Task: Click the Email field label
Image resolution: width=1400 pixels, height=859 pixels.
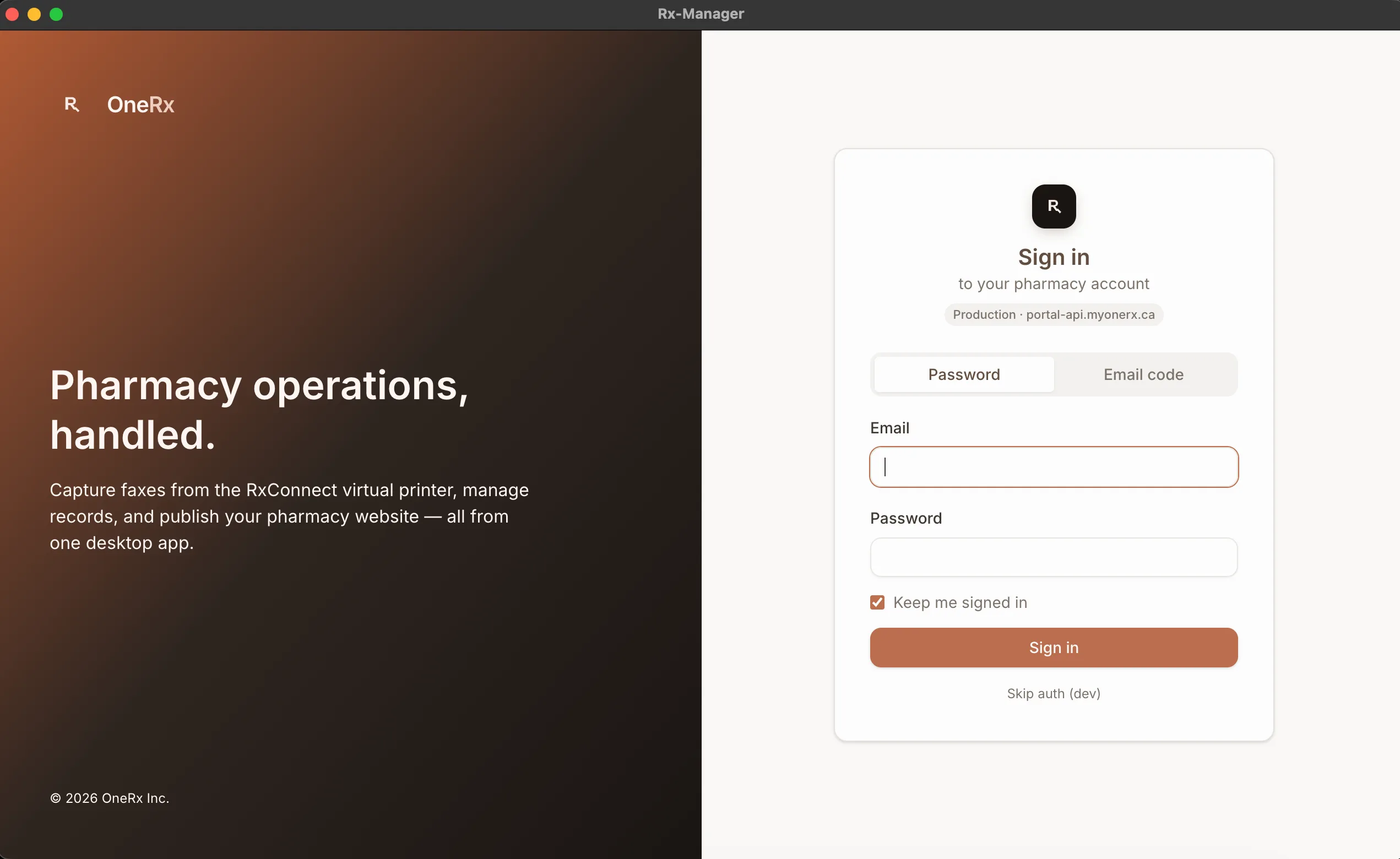Action: tap(889, 428)
